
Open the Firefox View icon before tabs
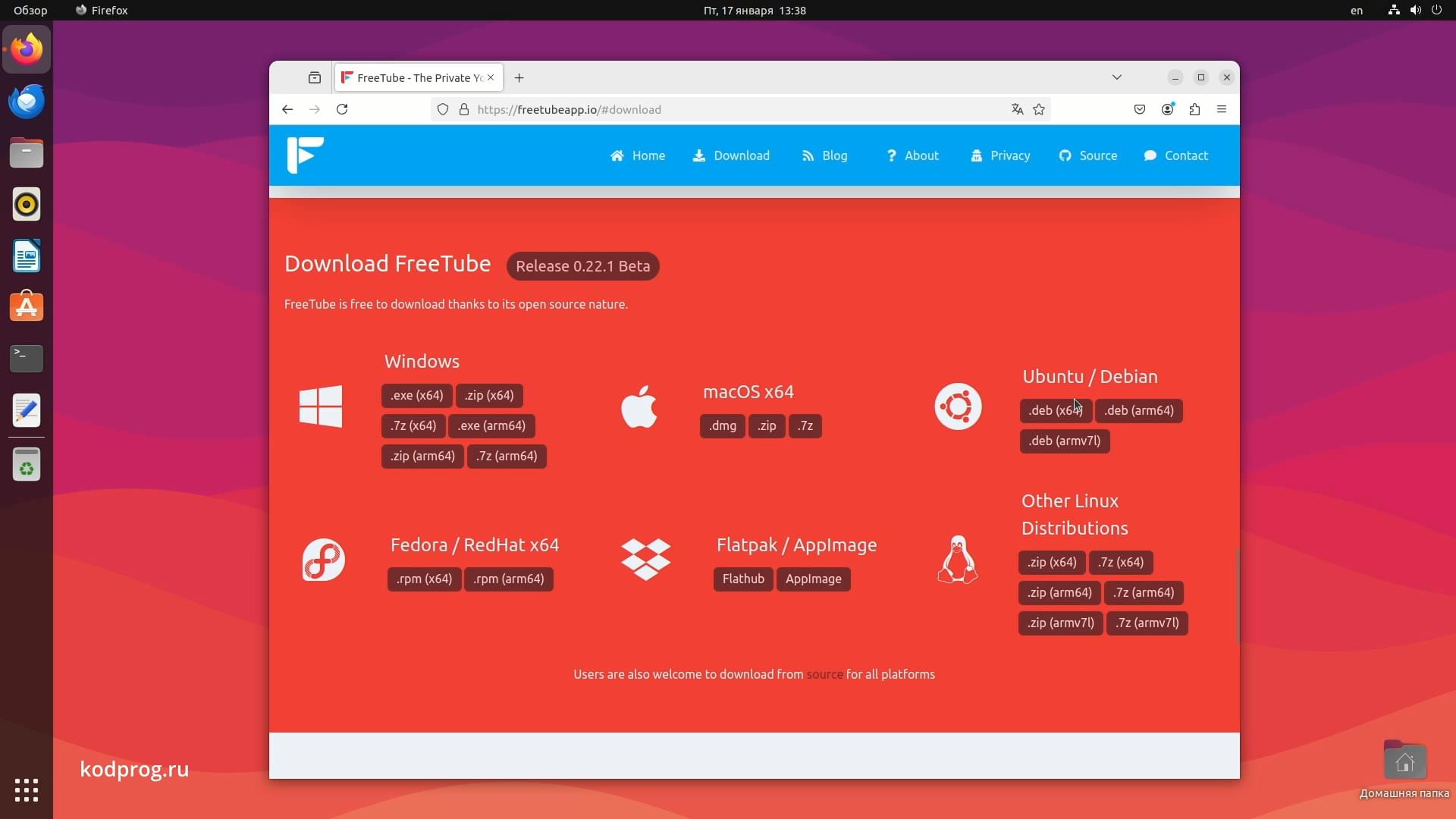[x=315, y=77]
